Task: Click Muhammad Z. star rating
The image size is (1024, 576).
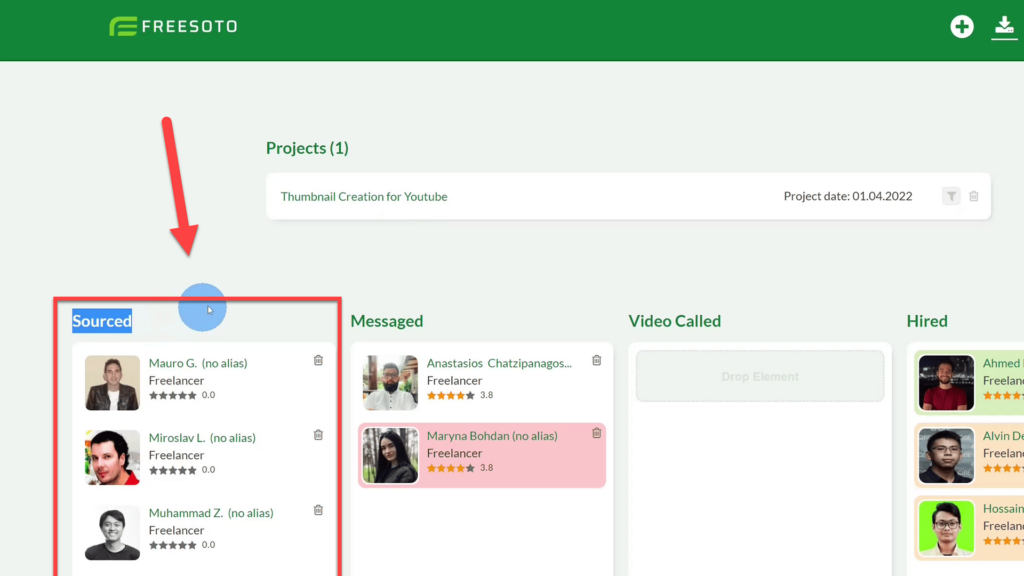Action: coord(172,545)
